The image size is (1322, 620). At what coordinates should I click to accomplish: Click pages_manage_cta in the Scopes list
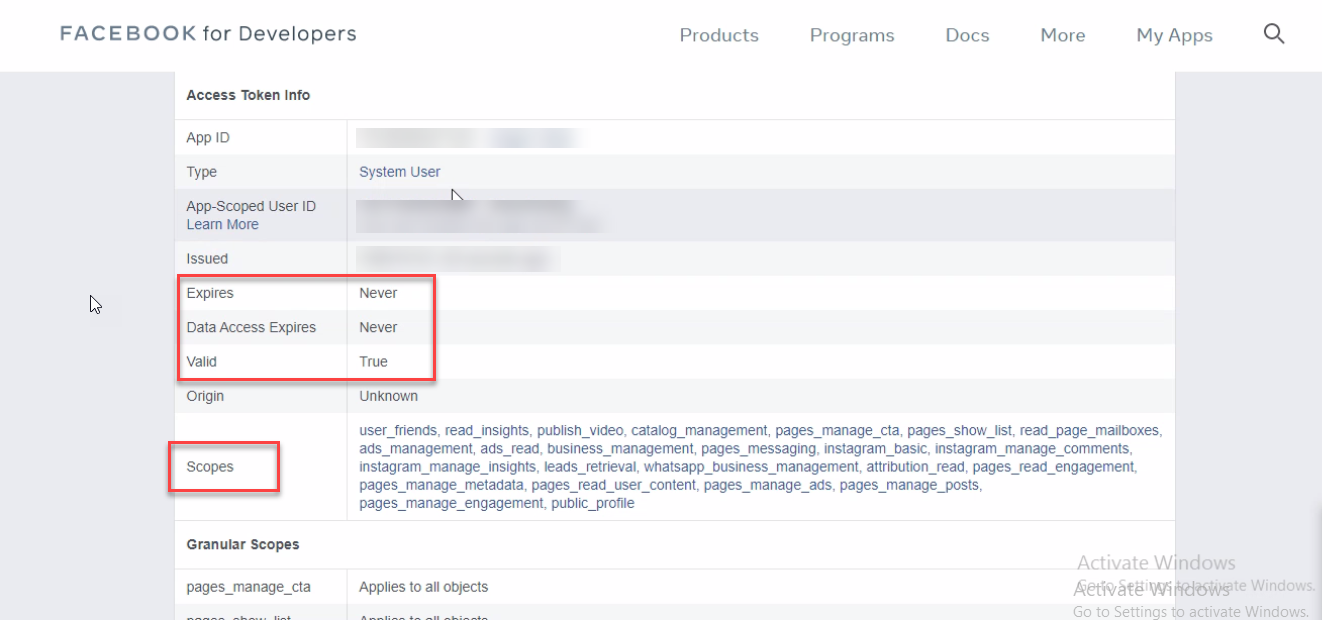[837, 431]
